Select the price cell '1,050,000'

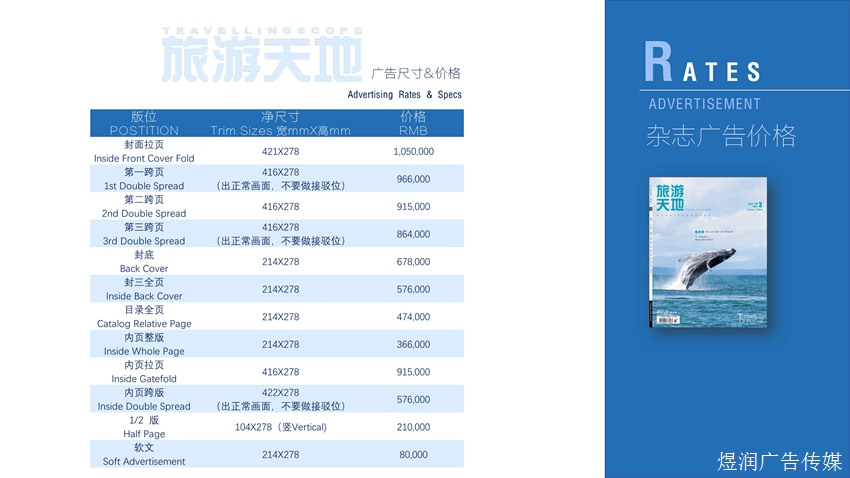(413, 152)
